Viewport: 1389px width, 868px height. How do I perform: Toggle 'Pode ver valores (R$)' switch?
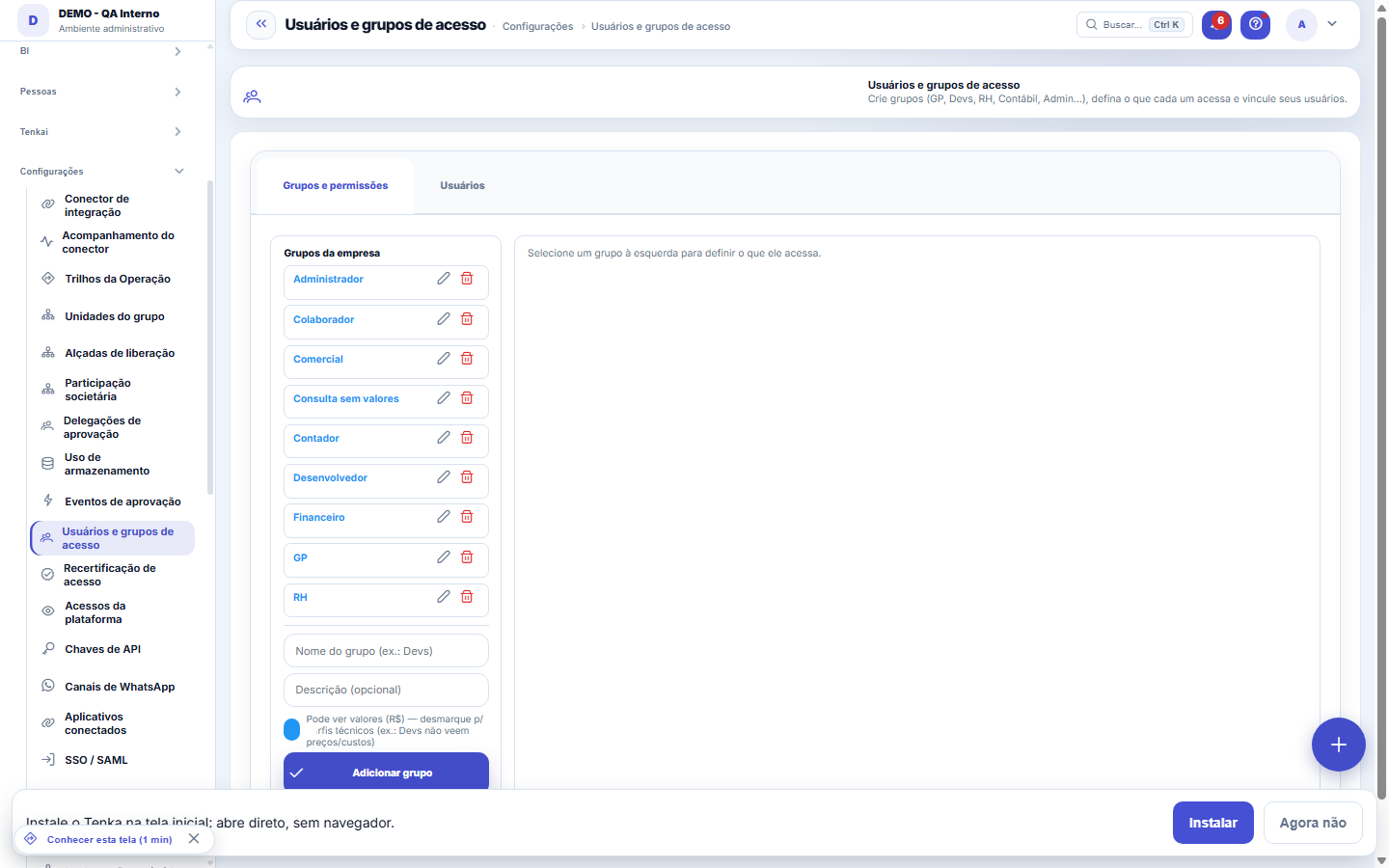(x=291, y=729)
